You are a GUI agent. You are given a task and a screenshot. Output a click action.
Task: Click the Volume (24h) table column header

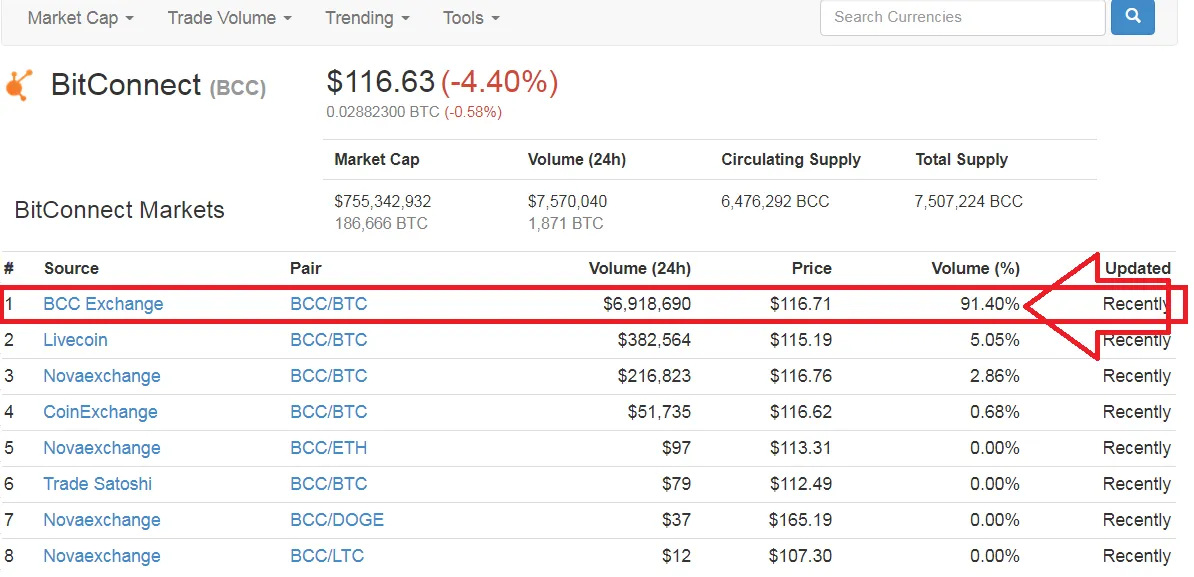pos(640,268)
